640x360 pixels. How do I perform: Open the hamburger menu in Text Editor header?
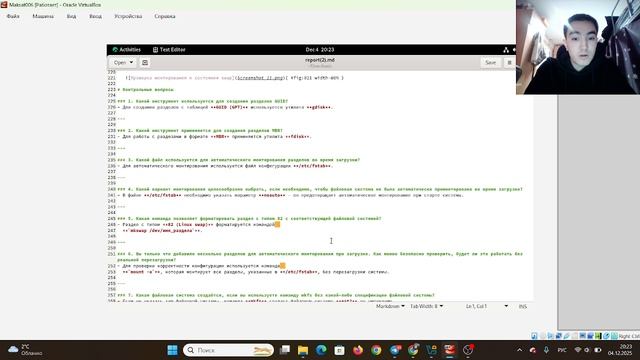tap(509, 62)
